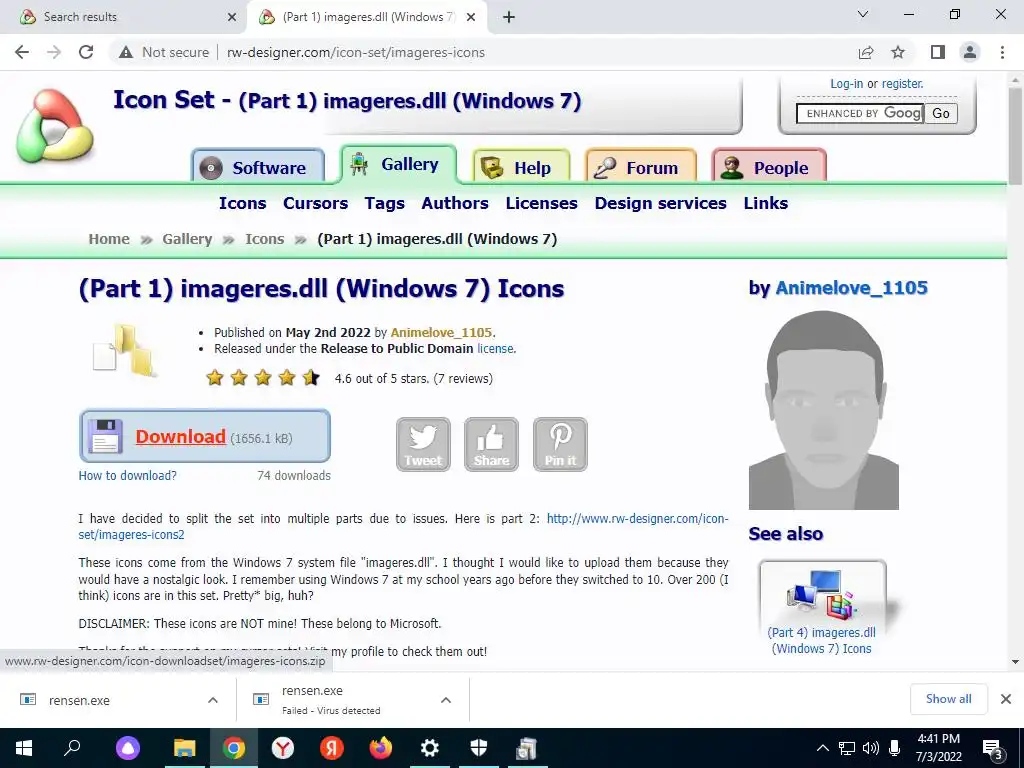The height and width of the screenshot is (768, 1024).
Task: Show hidden system tray icons
Action: coord(823,748)
